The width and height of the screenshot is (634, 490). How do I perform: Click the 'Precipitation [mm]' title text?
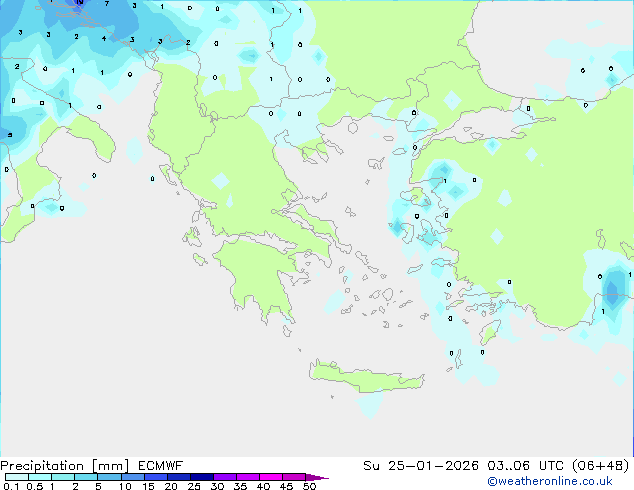(65, 466)
